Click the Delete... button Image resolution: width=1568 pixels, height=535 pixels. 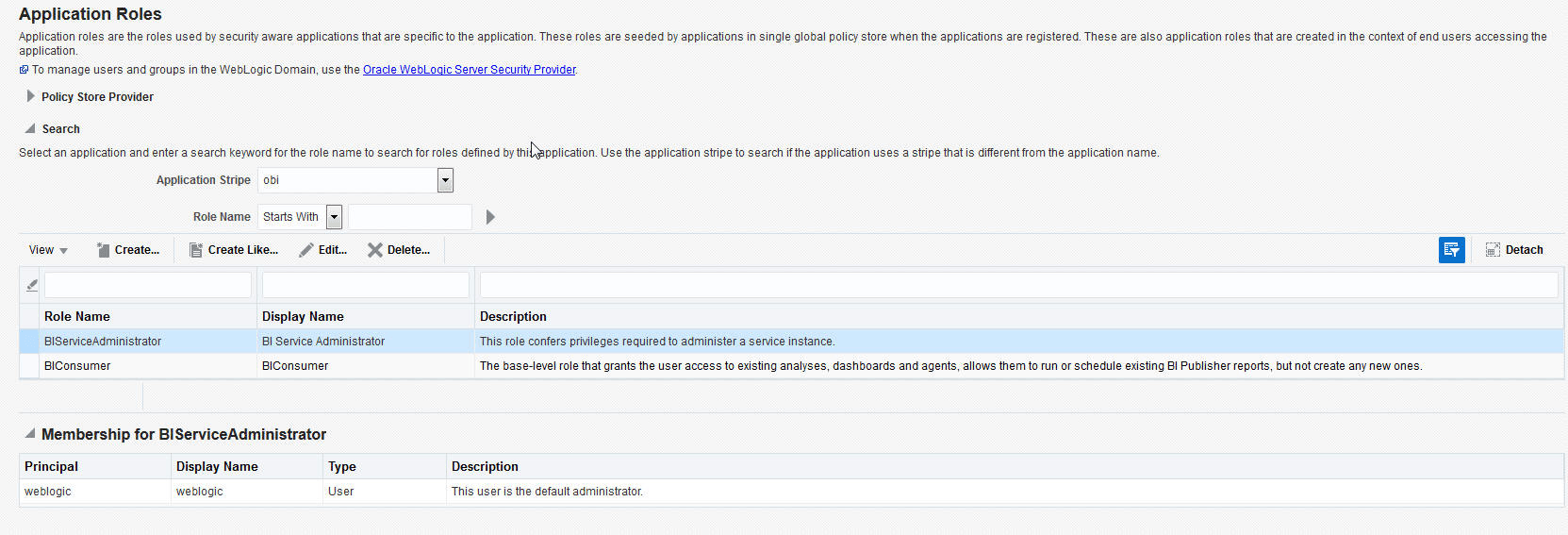399,250
